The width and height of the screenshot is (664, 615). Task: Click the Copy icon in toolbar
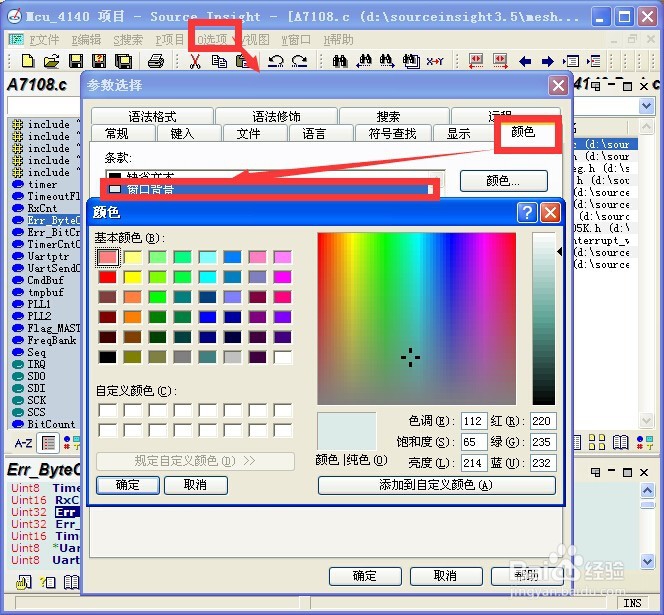[219, 61]
